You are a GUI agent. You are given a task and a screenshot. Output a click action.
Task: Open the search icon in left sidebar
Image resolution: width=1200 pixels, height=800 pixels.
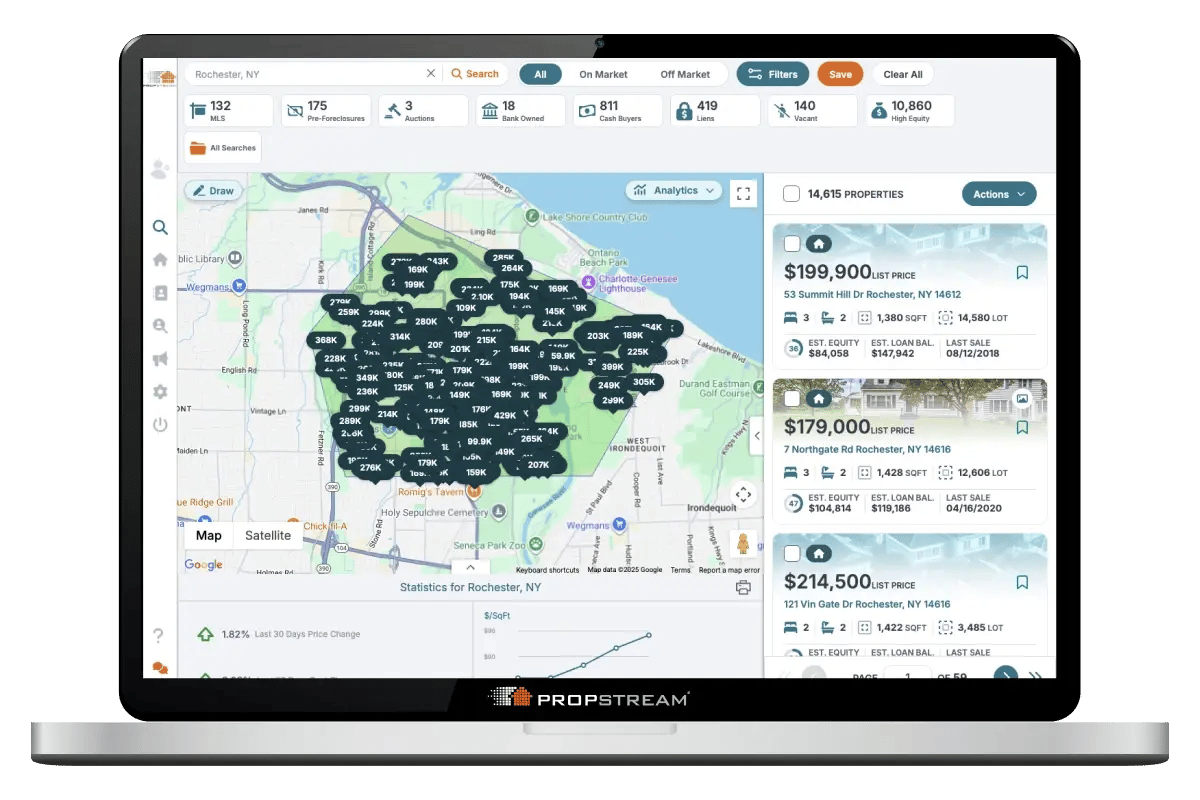click(160, 227)
